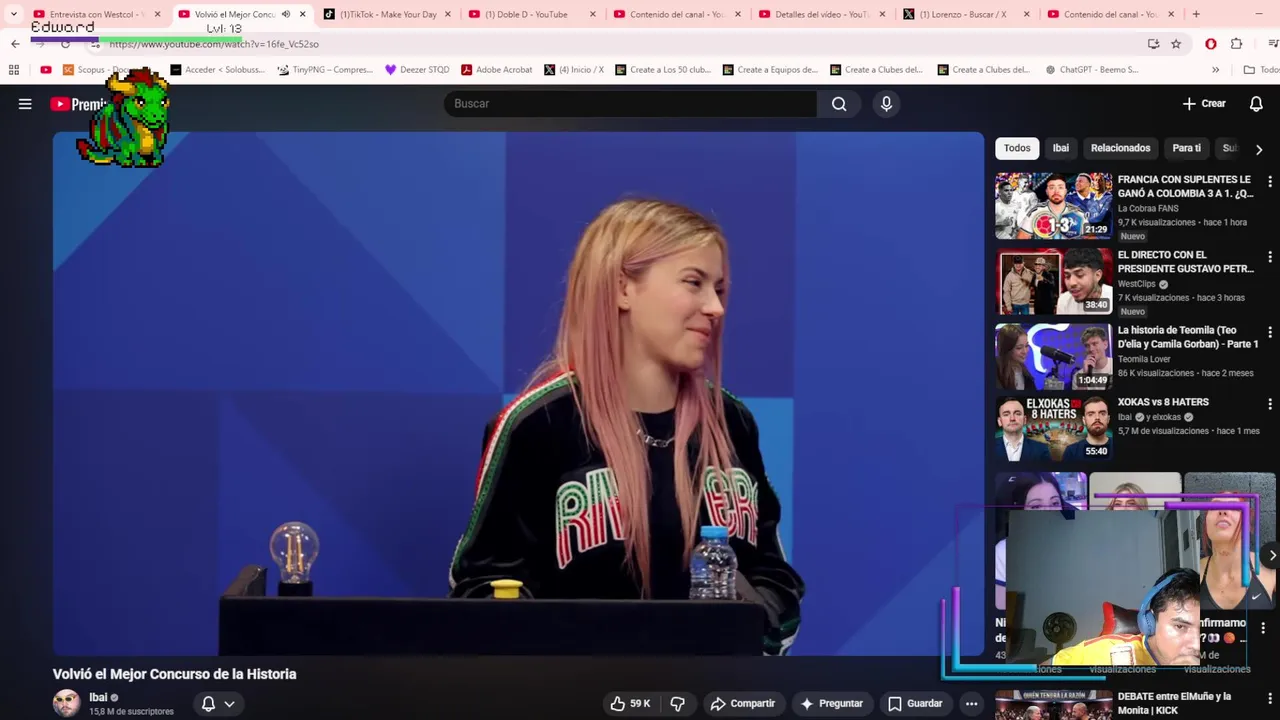This screenshot has width=1280, height=720.
Task: Select the Ibai filter chip
Action: click(1060, 148)
